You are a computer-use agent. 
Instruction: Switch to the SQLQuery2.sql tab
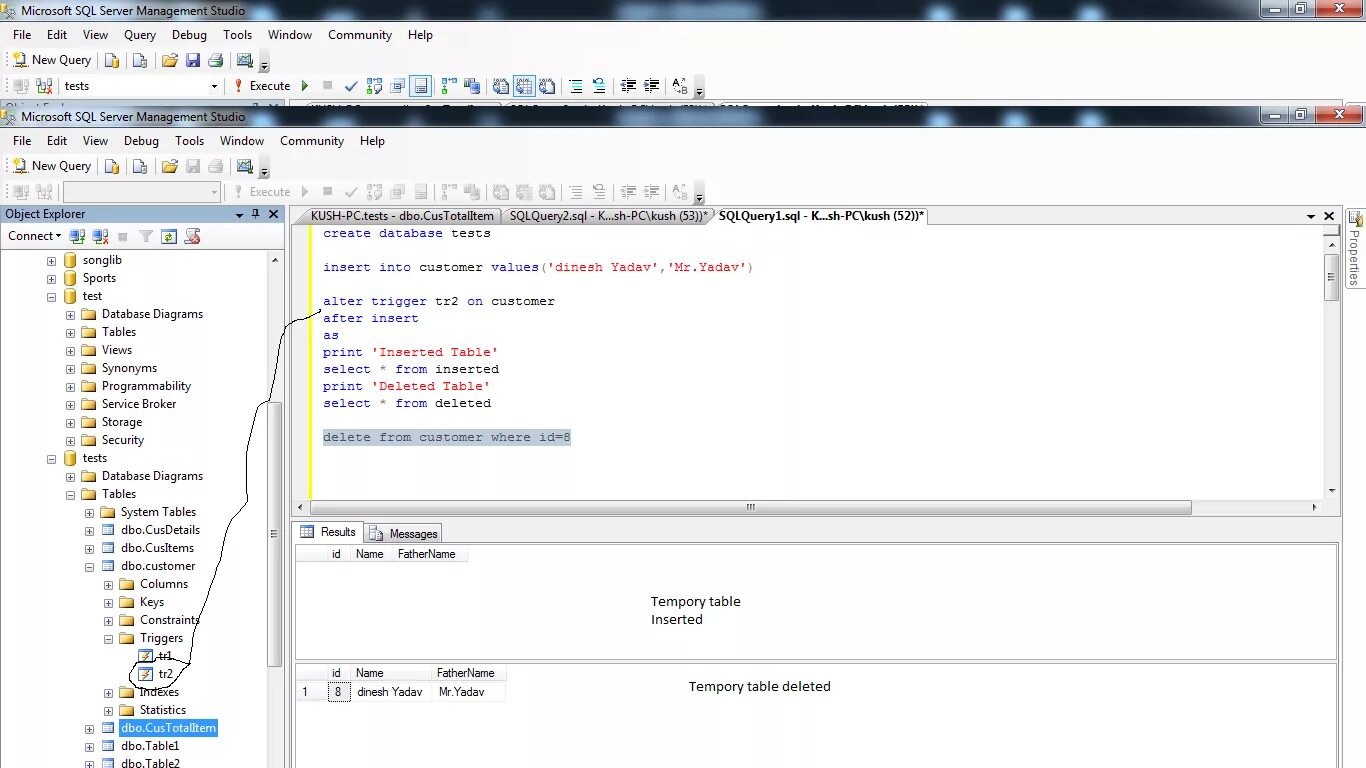608,216
